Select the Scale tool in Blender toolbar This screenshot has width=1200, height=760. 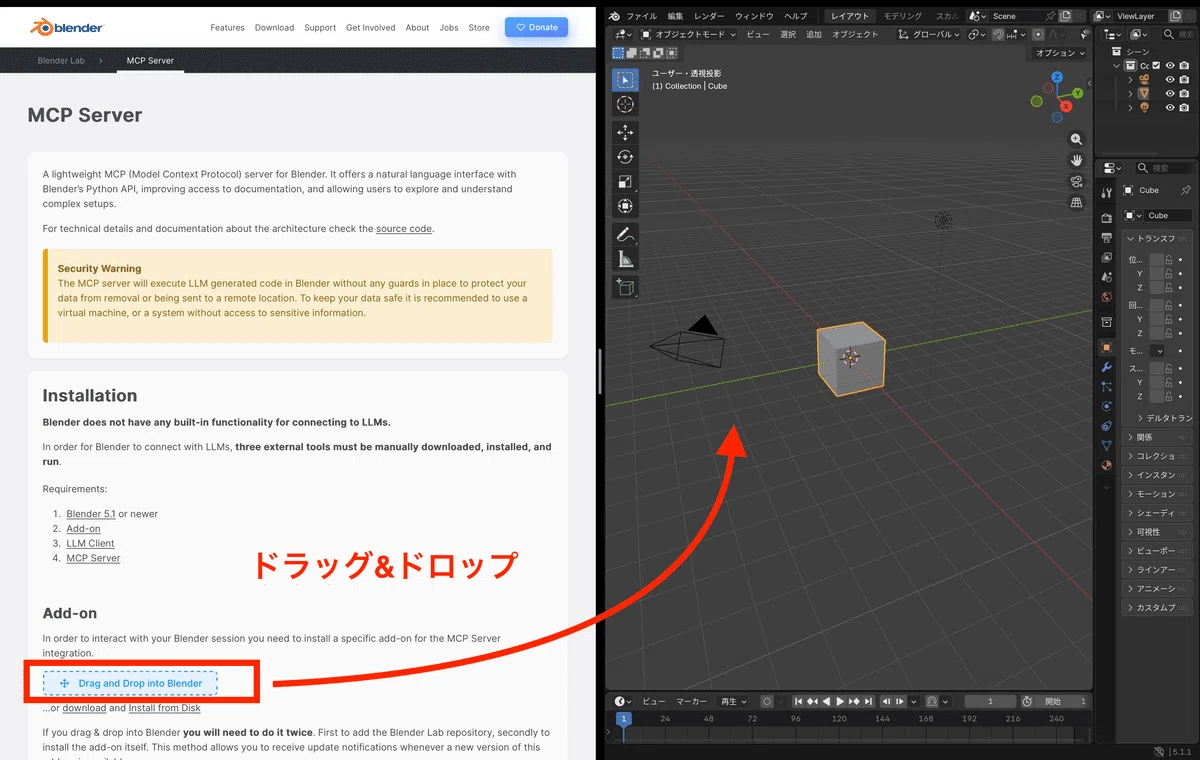click(625, 182)
